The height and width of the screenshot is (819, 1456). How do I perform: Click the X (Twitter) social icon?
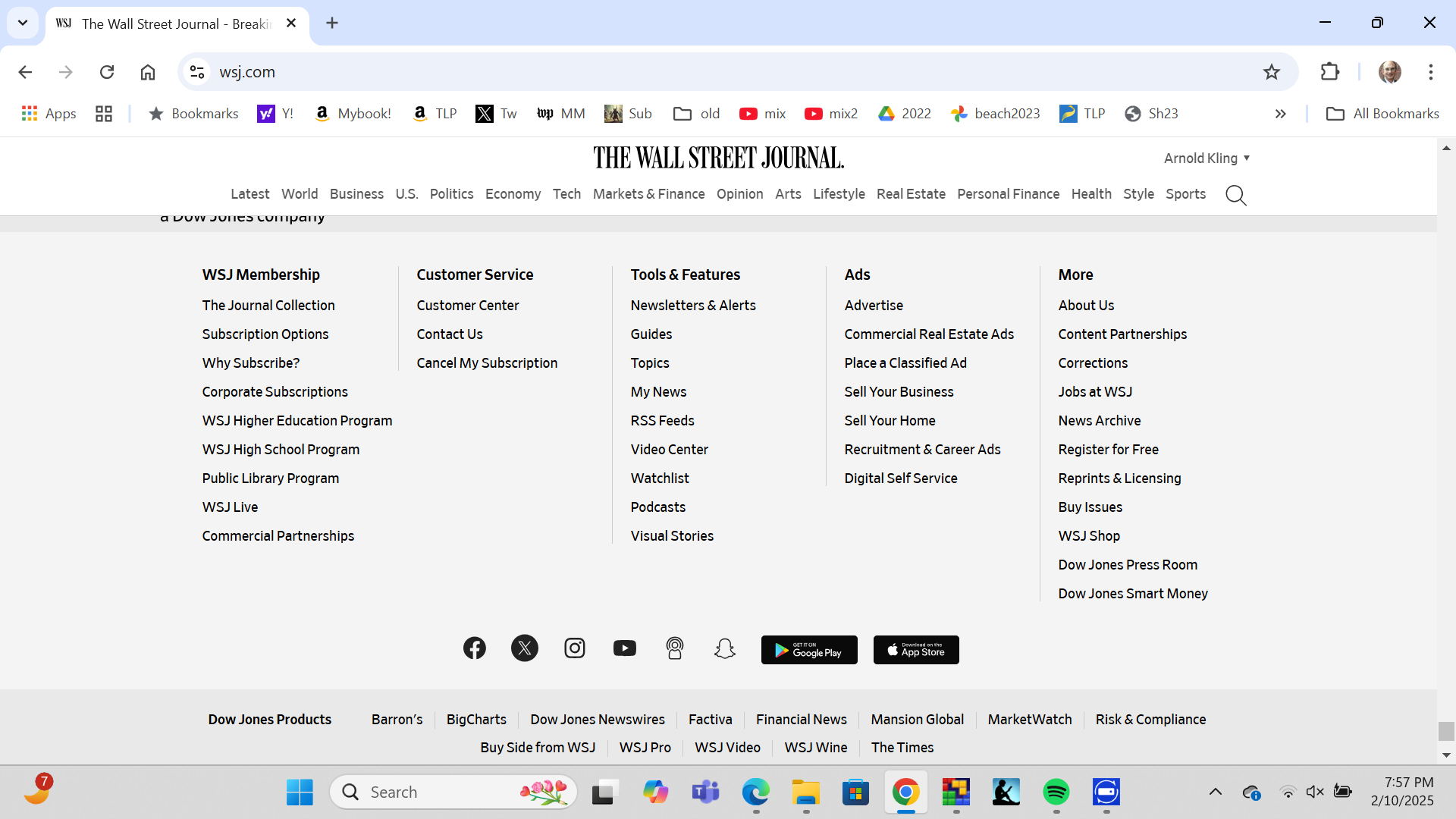click(525, 648)
